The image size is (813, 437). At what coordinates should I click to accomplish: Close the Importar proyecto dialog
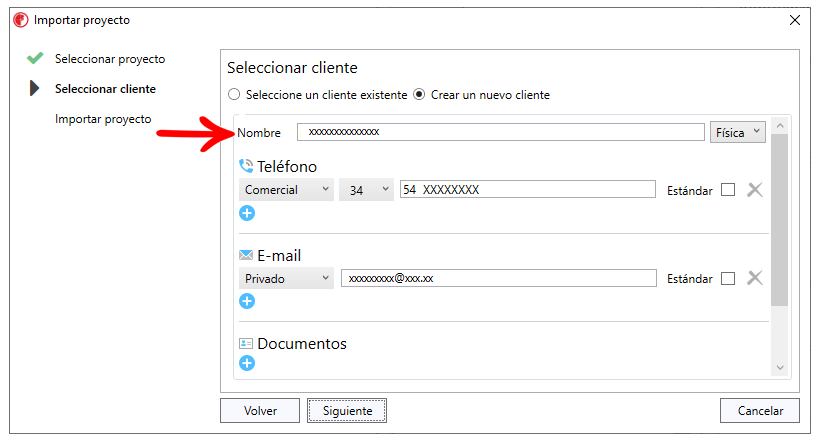[x=795, y=20]
